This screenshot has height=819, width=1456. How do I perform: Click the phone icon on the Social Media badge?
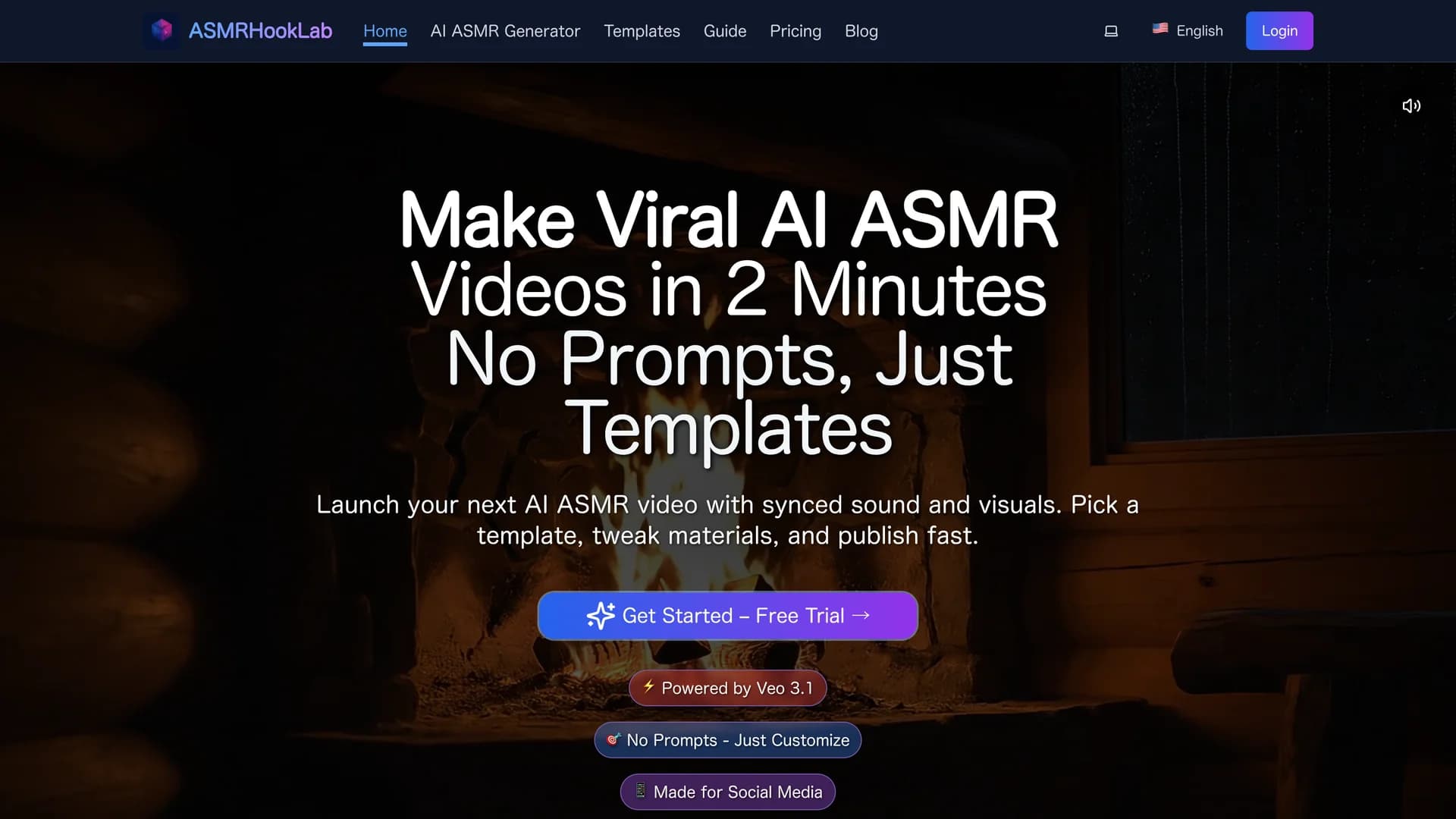tap(640, 790)
